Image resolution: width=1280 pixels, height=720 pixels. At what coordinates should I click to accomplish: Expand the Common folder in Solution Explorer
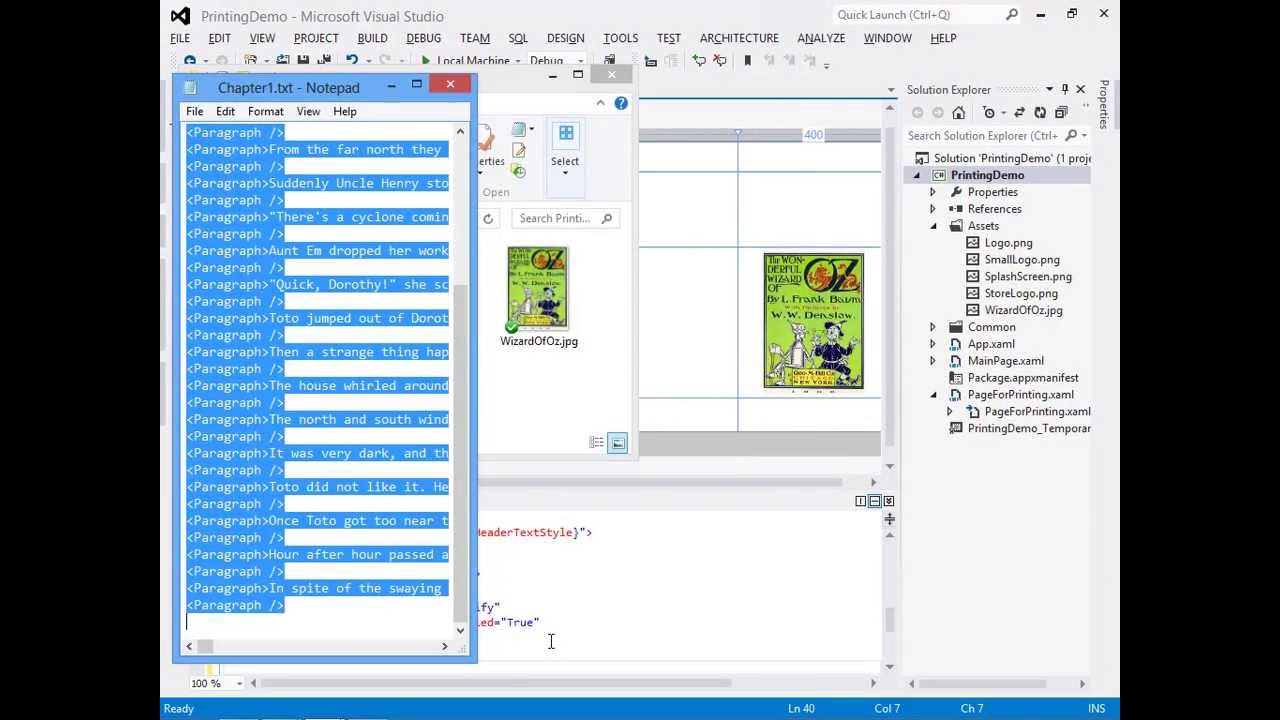click(933, 327)
